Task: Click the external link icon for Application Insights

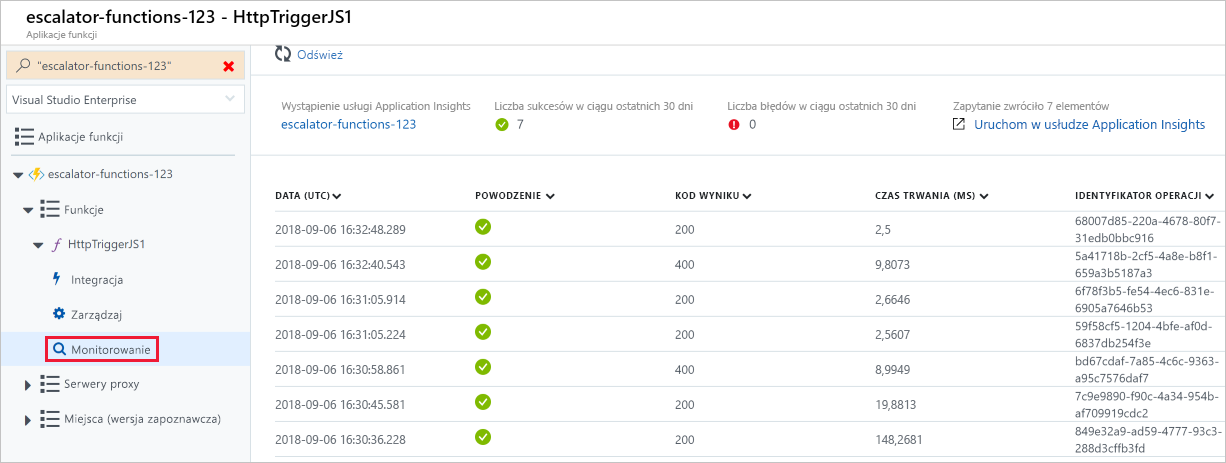Action: [x=958, y=125]
